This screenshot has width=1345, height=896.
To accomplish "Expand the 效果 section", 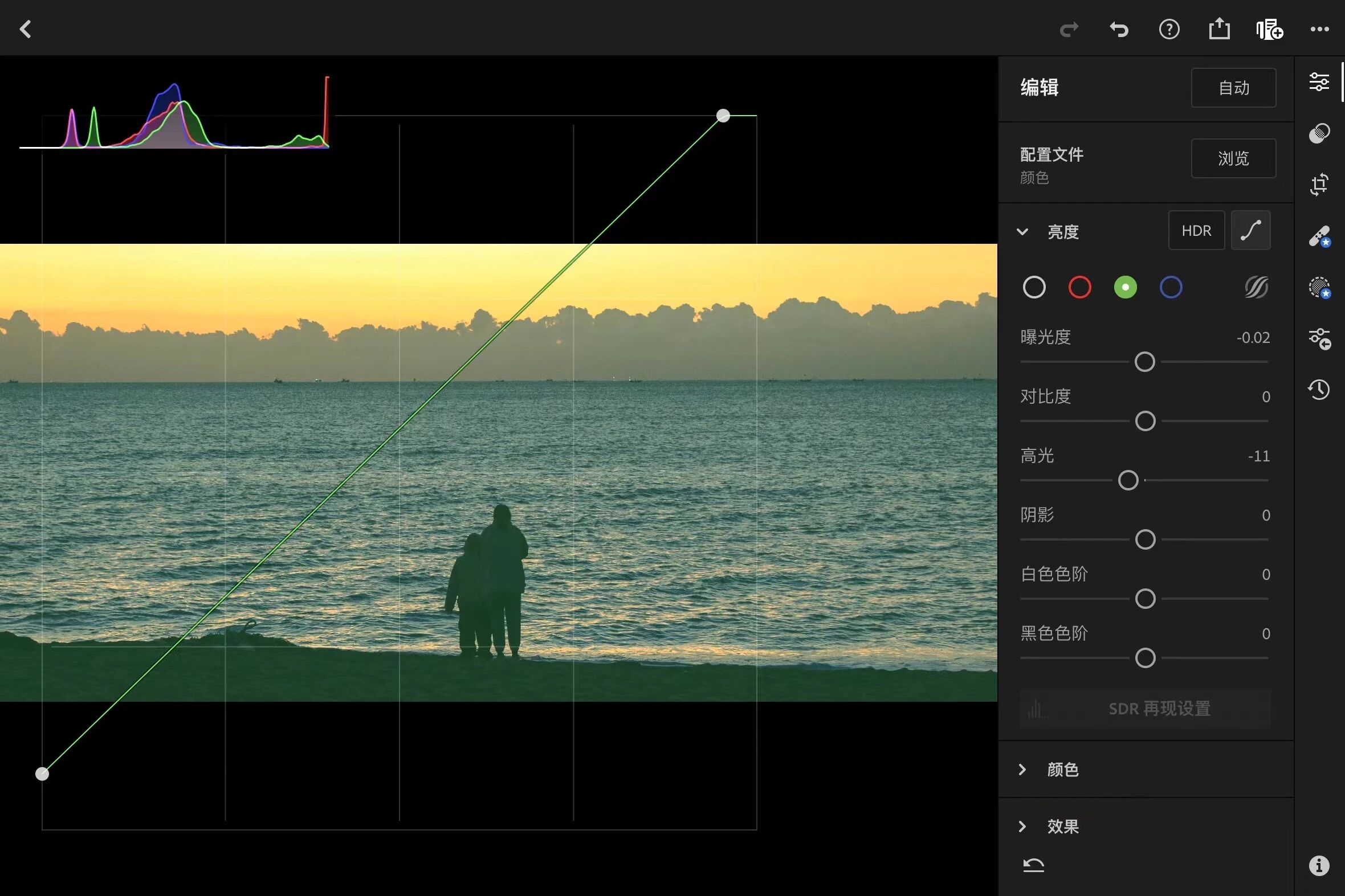I will point(1022,827).
